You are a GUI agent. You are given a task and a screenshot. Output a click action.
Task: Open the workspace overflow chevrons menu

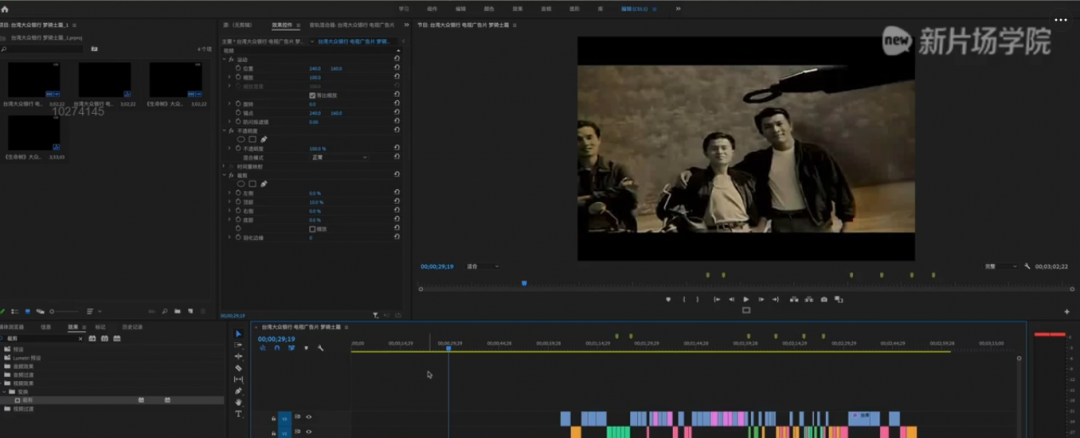678,9
